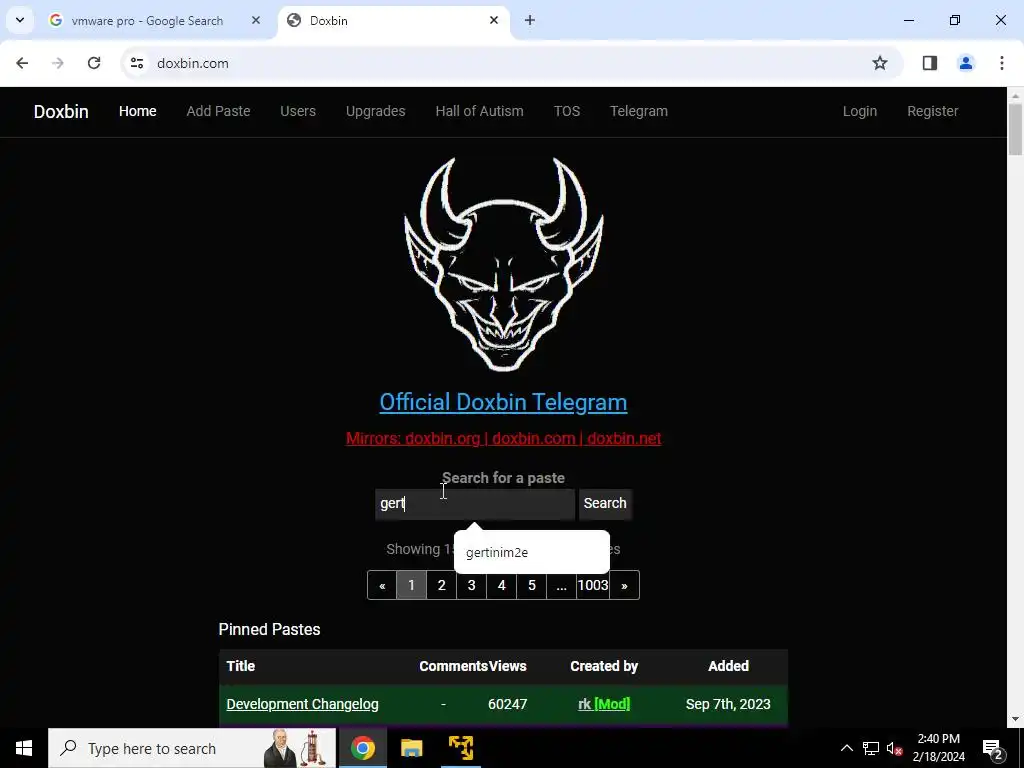Open the yellow taskbar app icon

(460, 748)
